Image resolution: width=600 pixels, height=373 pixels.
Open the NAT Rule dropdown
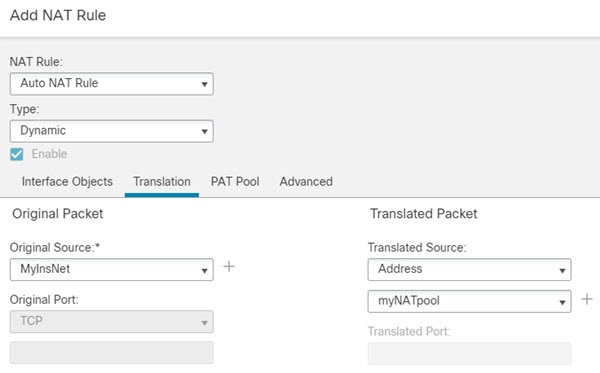click(x=112, y=84)
